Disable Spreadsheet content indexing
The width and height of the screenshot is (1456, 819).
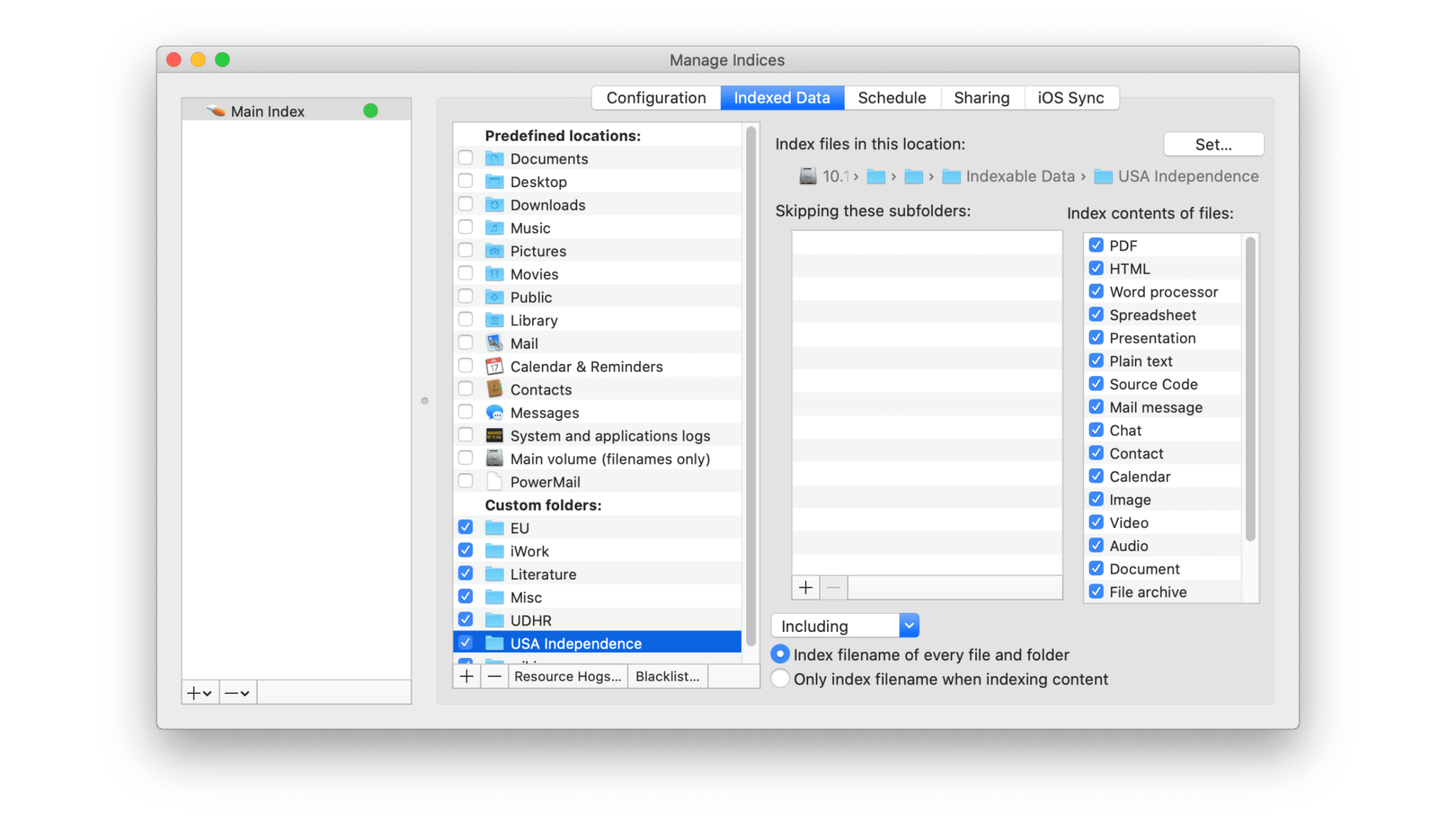tap(1096, 314)
